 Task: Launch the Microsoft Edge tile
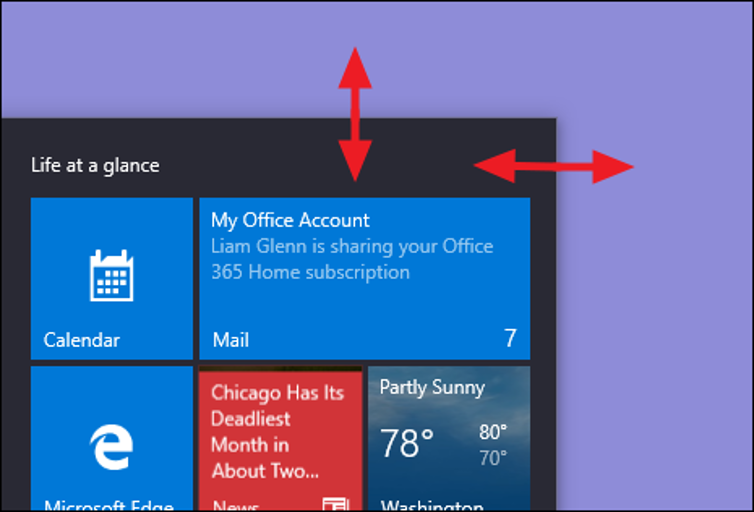point(112,438)
